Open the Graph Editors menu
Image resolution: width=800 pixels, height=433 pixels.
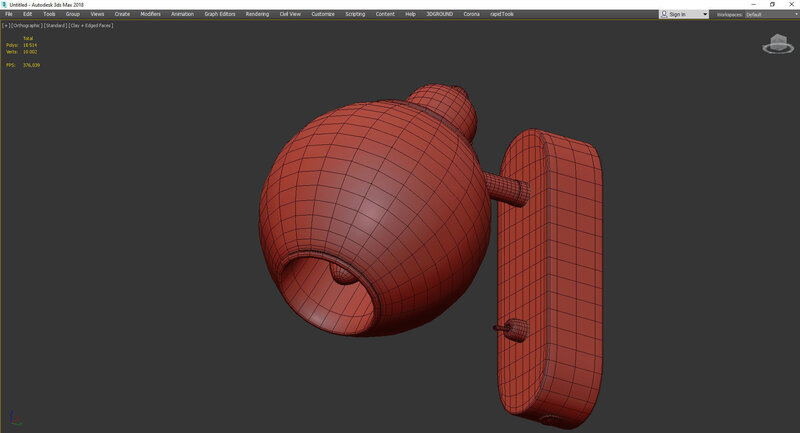tap(219, 15)
